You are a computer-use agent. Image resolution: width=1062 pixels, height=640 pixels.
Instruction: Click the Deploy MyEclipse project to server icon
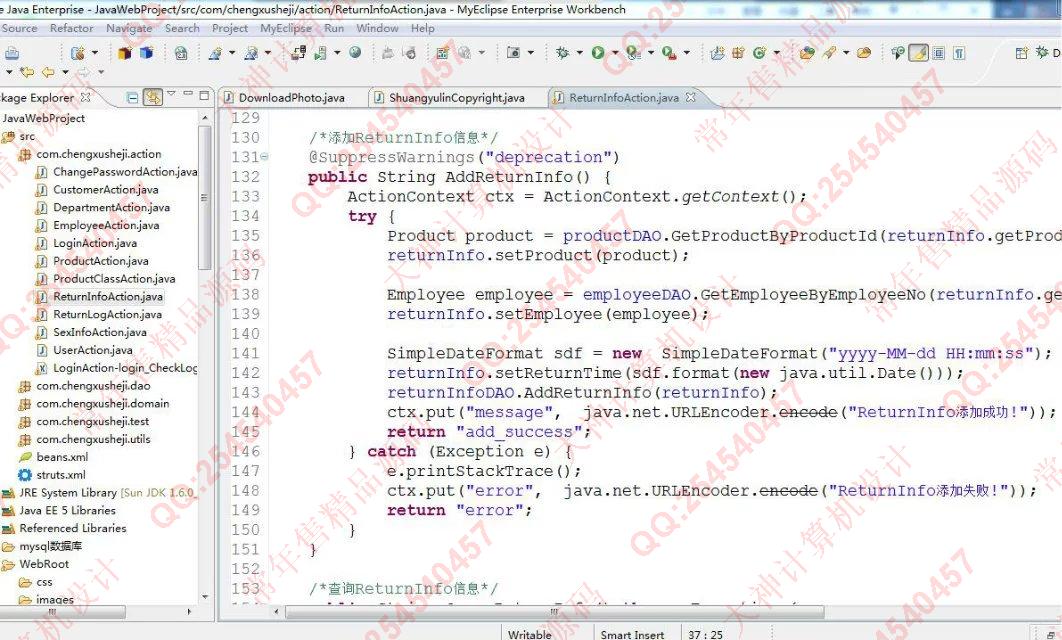click(x=299, y=53)
